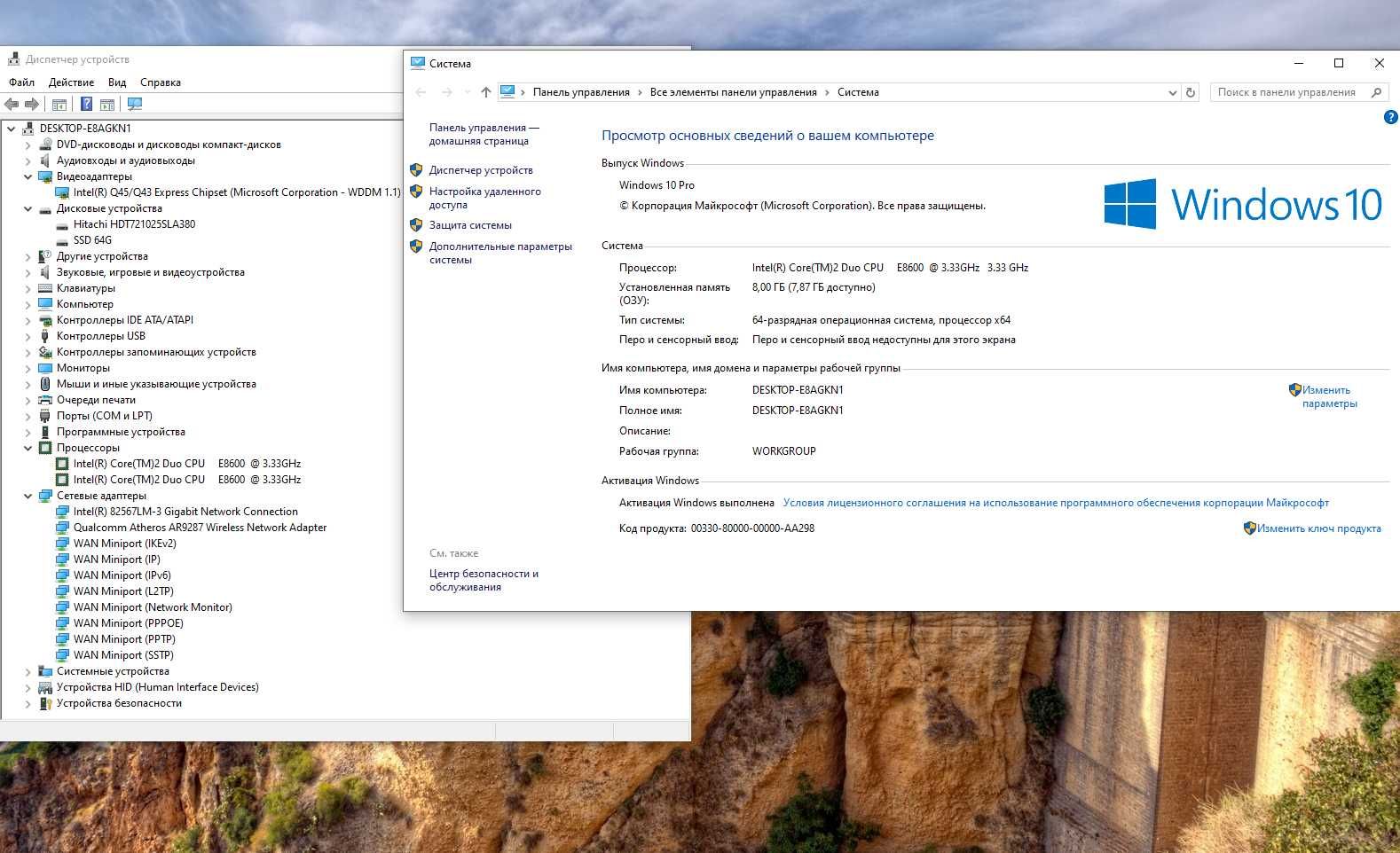Select WAN Miniport (Network Monitor) entry
Screen dimensions: 1400x853
[x=153, y=607]
